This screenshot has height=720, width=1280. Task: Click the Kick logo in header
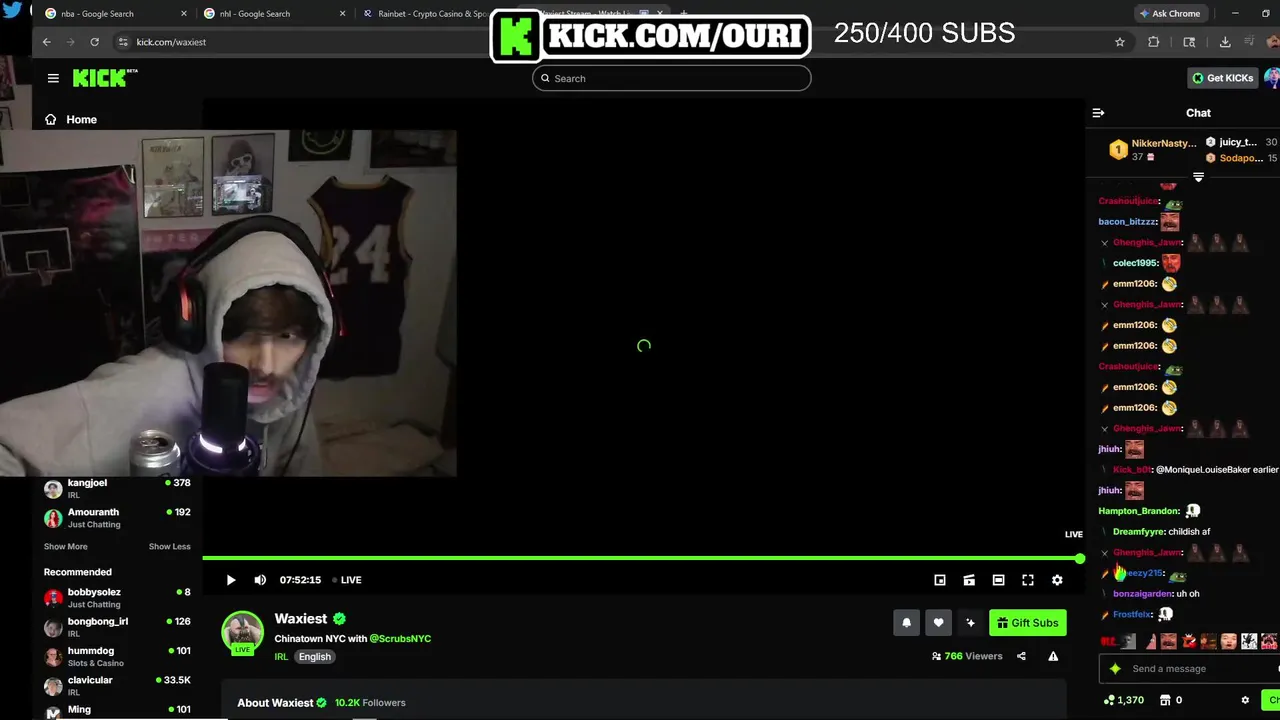(x=105, y=78)
